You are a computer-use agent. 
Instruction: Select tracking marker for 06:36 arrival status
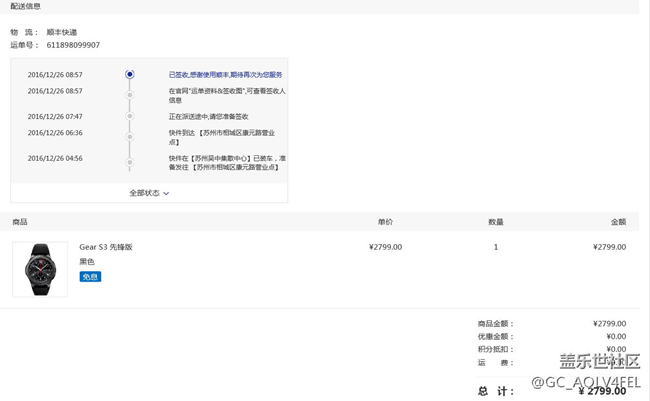tap(130, 136)
